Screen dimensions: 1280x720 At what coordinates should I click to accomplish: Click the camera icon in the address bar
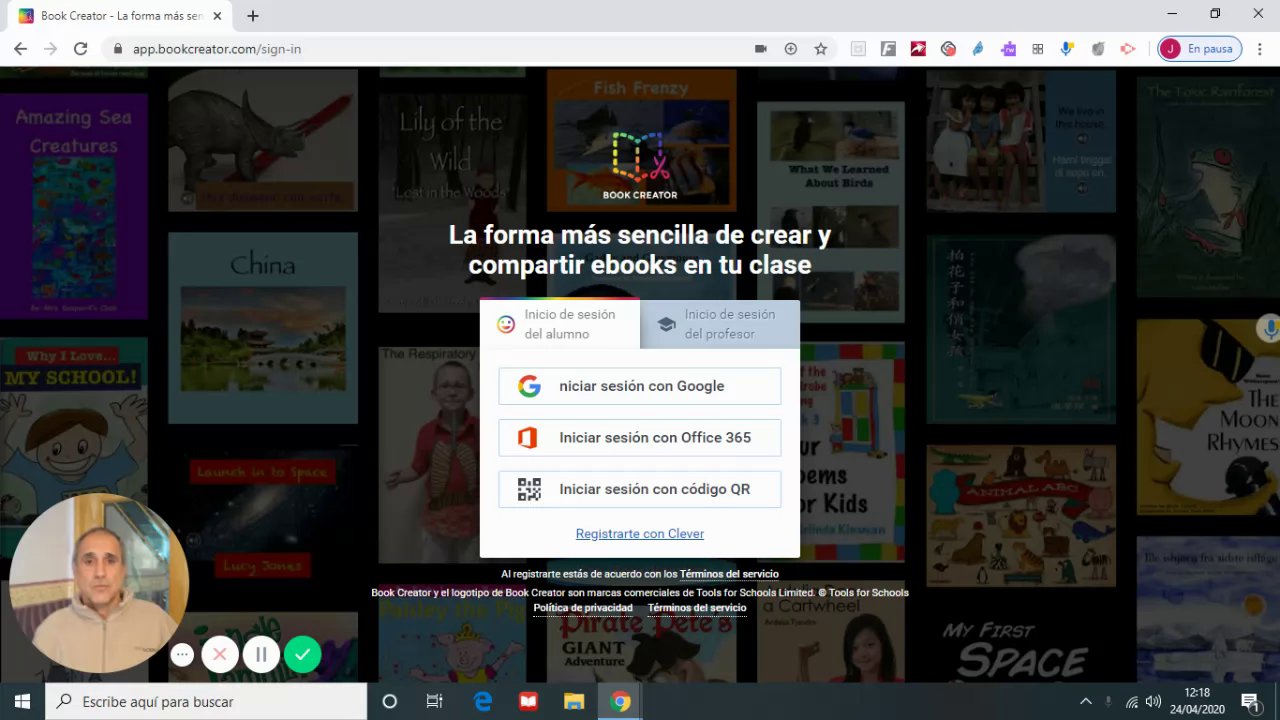(x=760, y=49)
